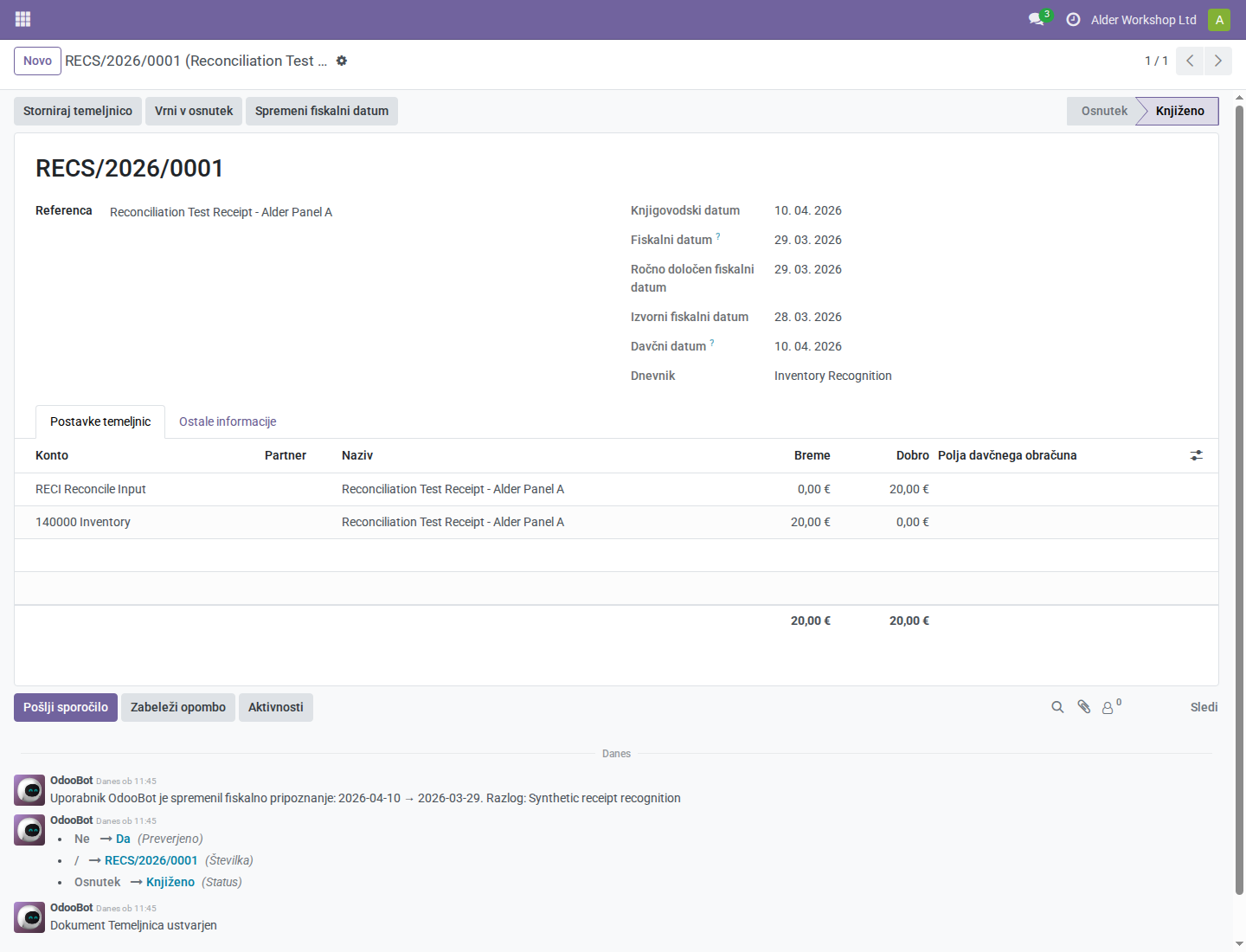The height and width of the screenshot is (952, 1246).
Task: Show the help tooltip for Fiskalni datum
Action: coord(718,236)
